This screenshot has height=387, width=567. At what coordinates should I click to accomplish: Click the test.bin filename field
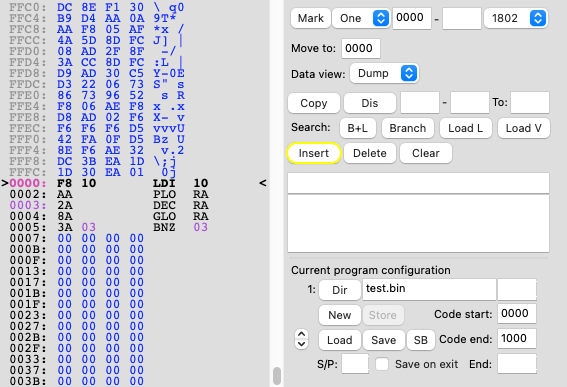point(429,289)
